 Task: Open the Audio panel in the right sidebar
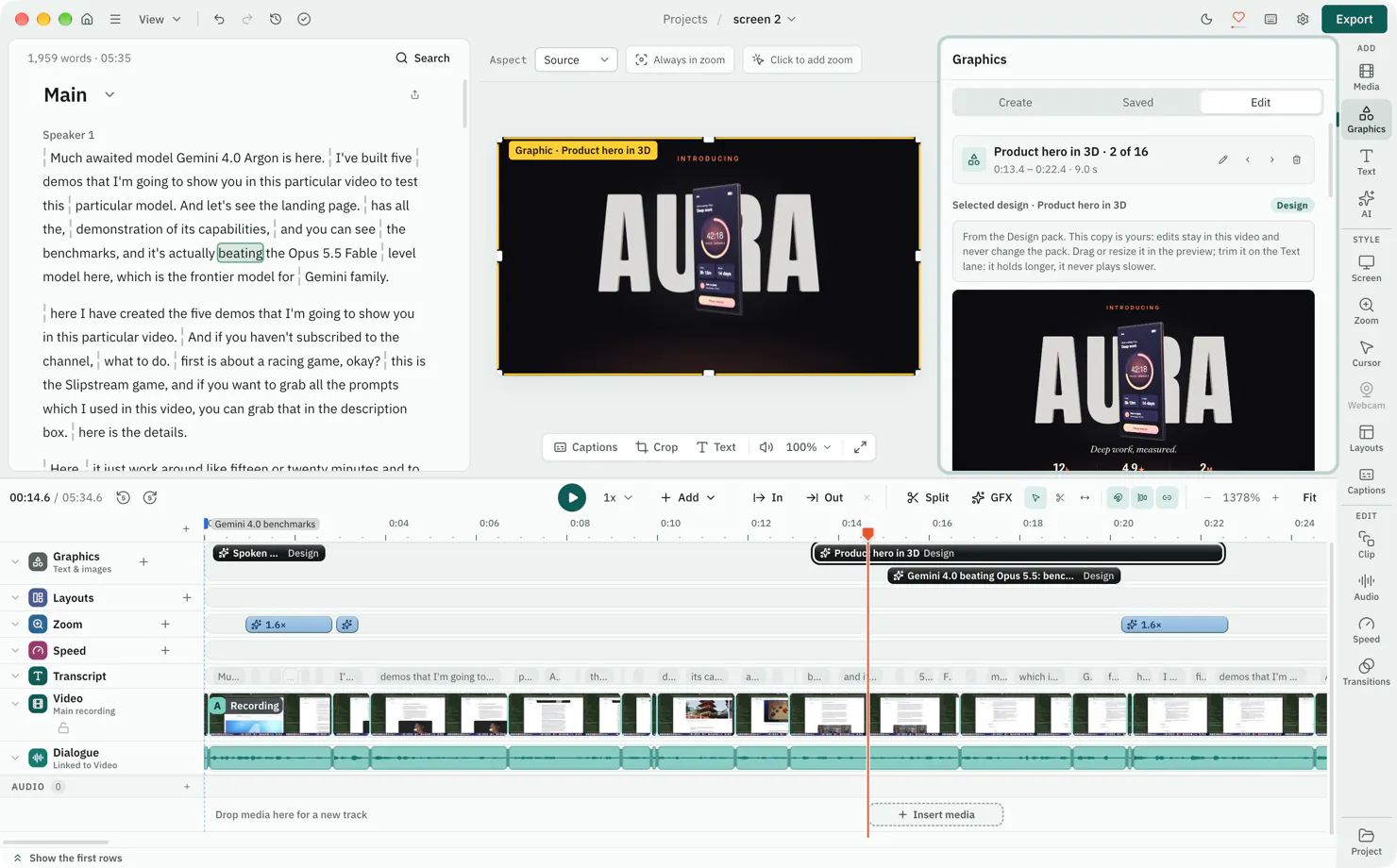tap(1366, 587)
